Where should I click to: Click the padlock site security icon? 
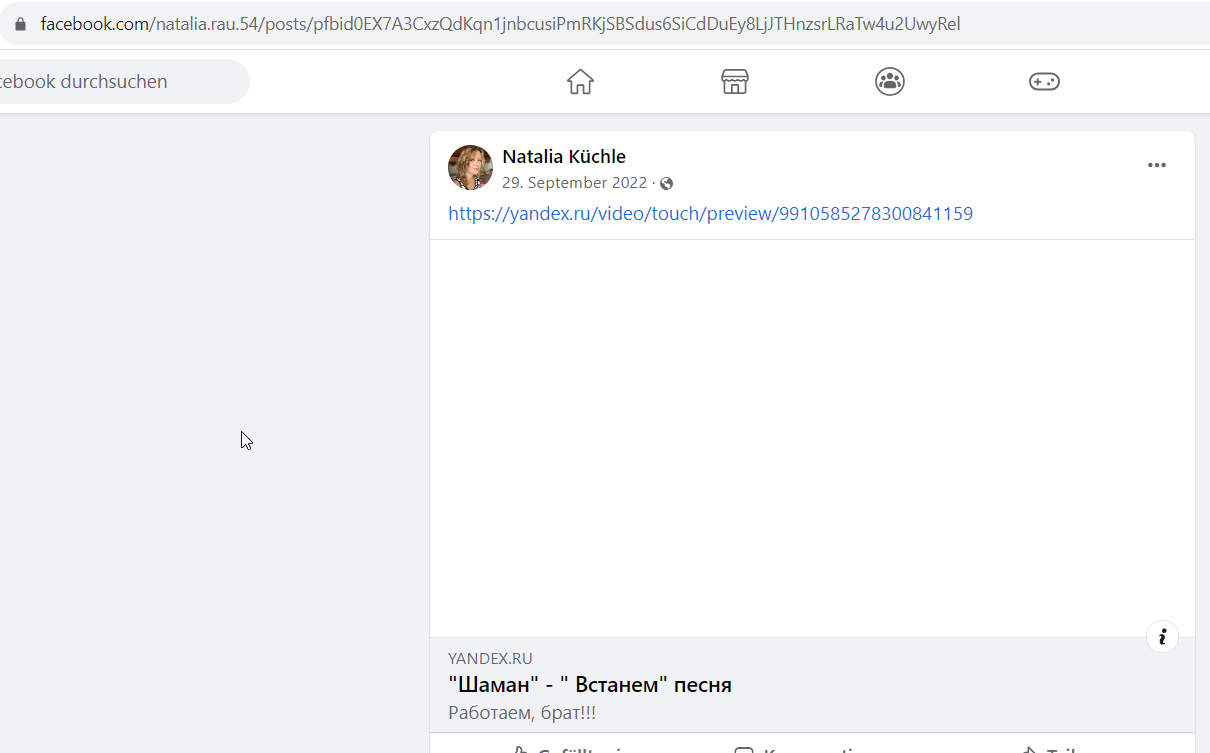(x=20, y=24)
